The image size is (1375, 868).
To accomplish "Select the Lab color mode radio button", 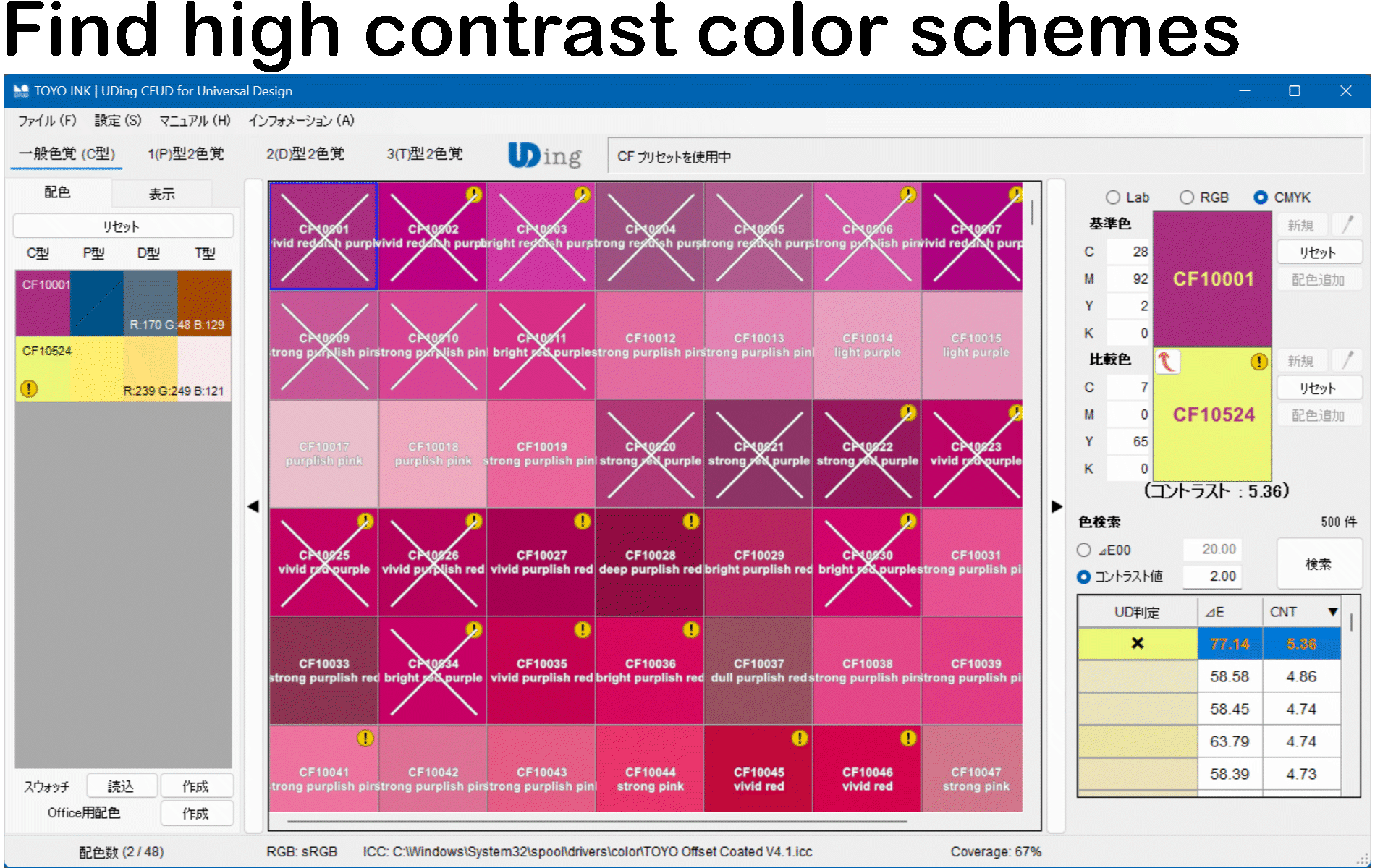I will (x=1113, y=197).
